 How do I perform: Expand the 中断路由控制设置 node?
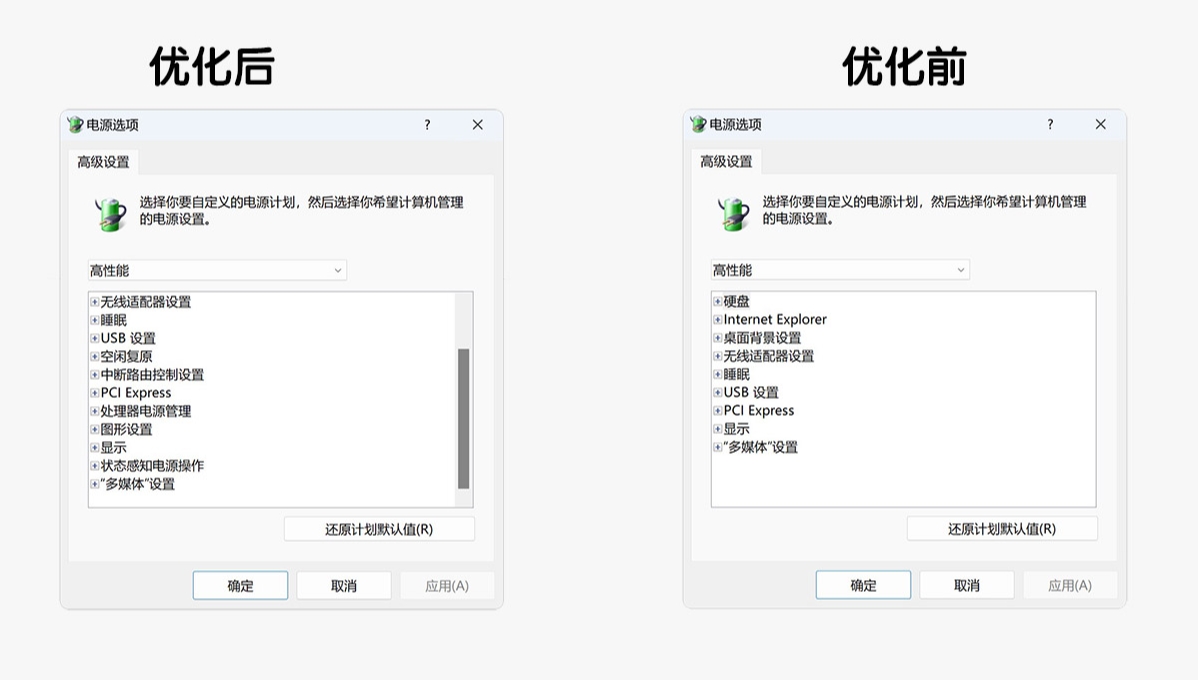(x=94, y=375)
